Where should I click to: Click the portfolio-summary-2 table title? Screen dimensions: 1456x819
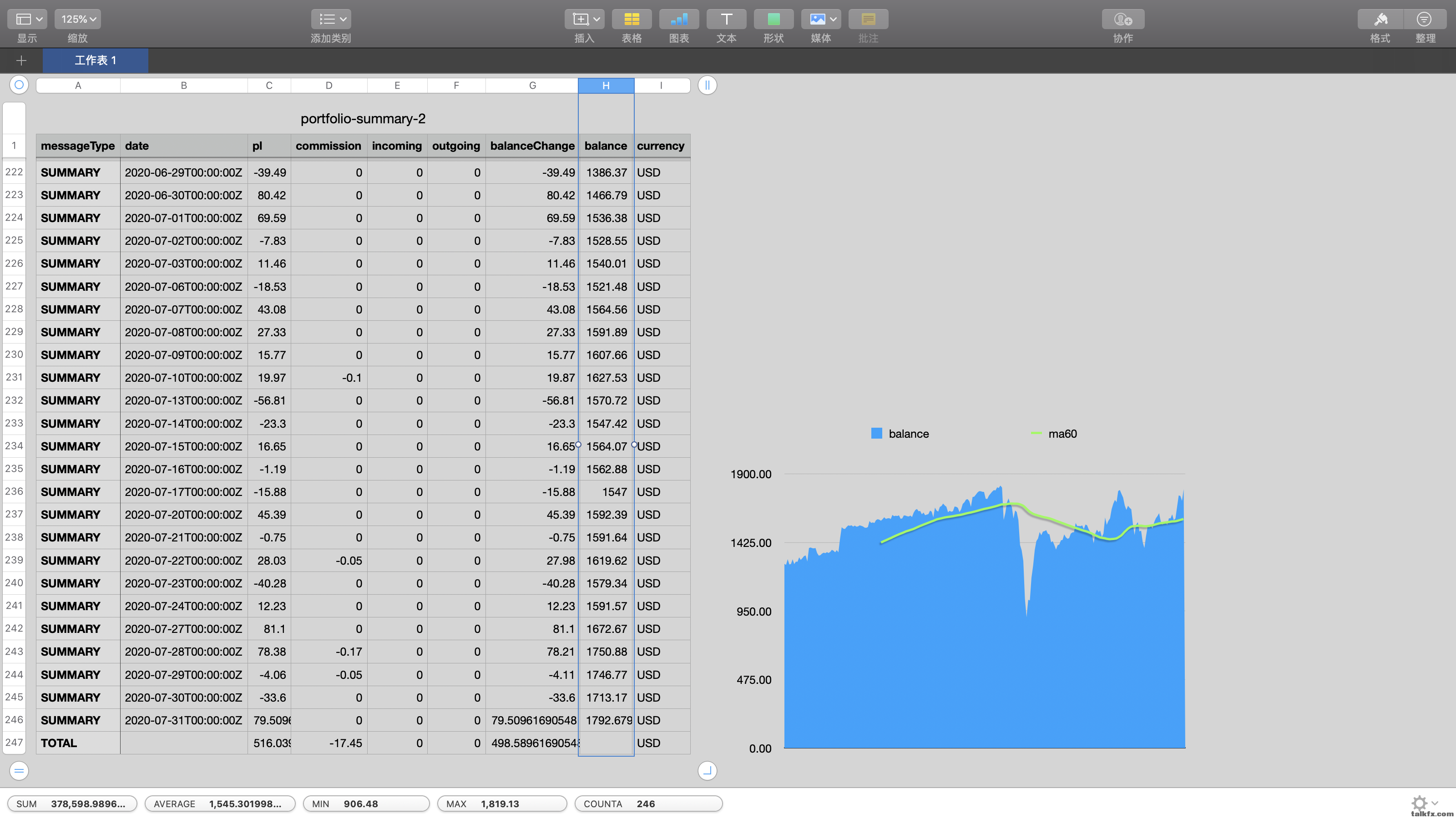click(x=363, y=119)
